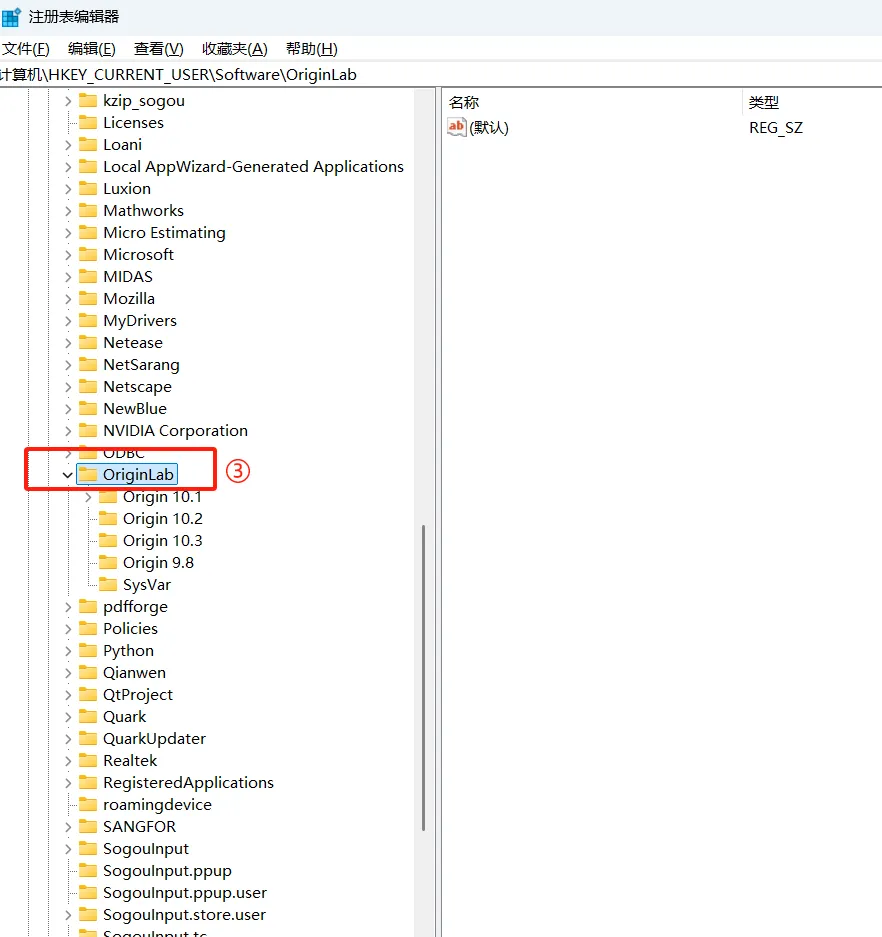Click the Origin 10.3 folder icon
The image size is (882, 937).
coord(108,540)
